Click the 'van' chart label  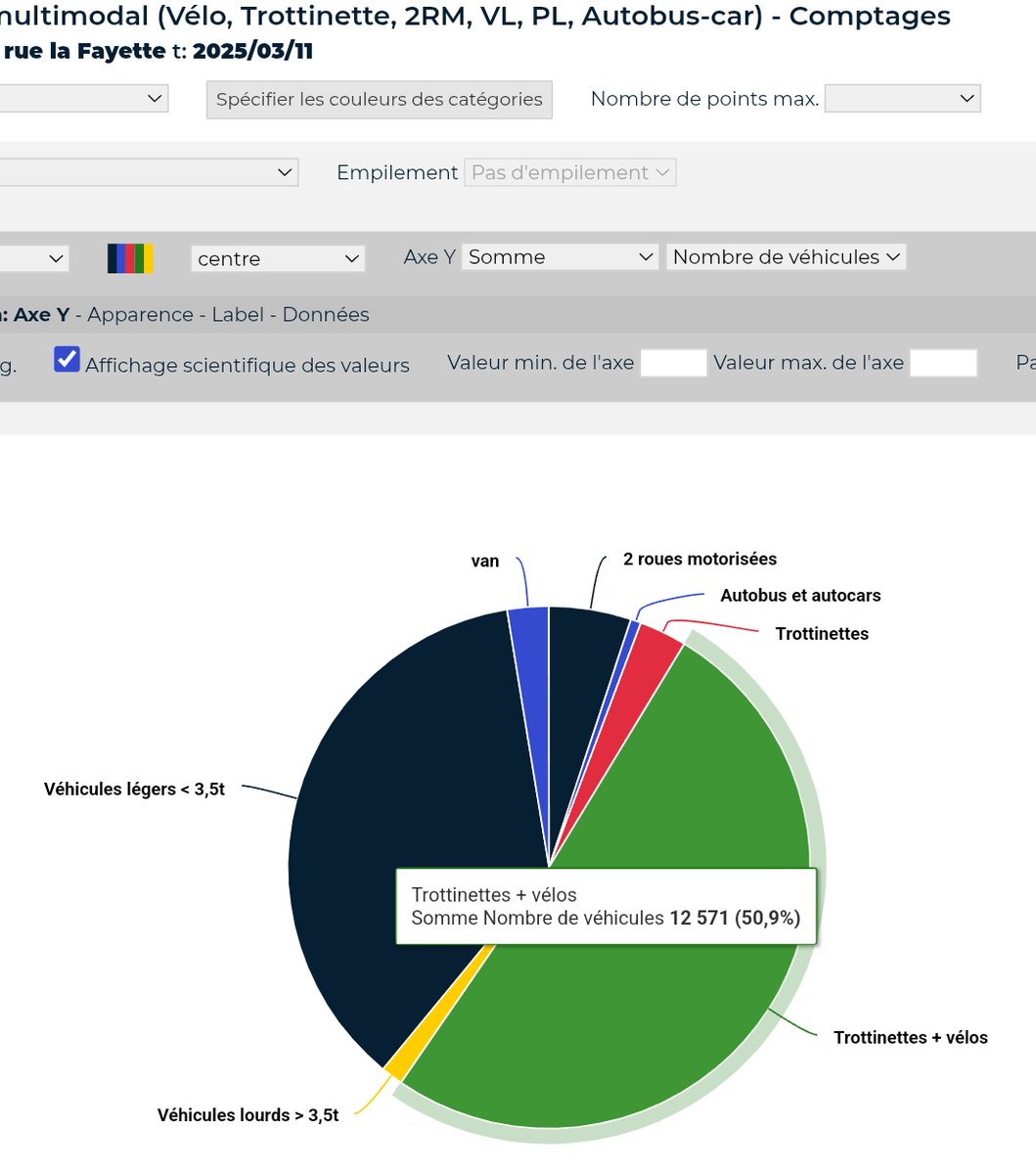[x=485, y=562]
